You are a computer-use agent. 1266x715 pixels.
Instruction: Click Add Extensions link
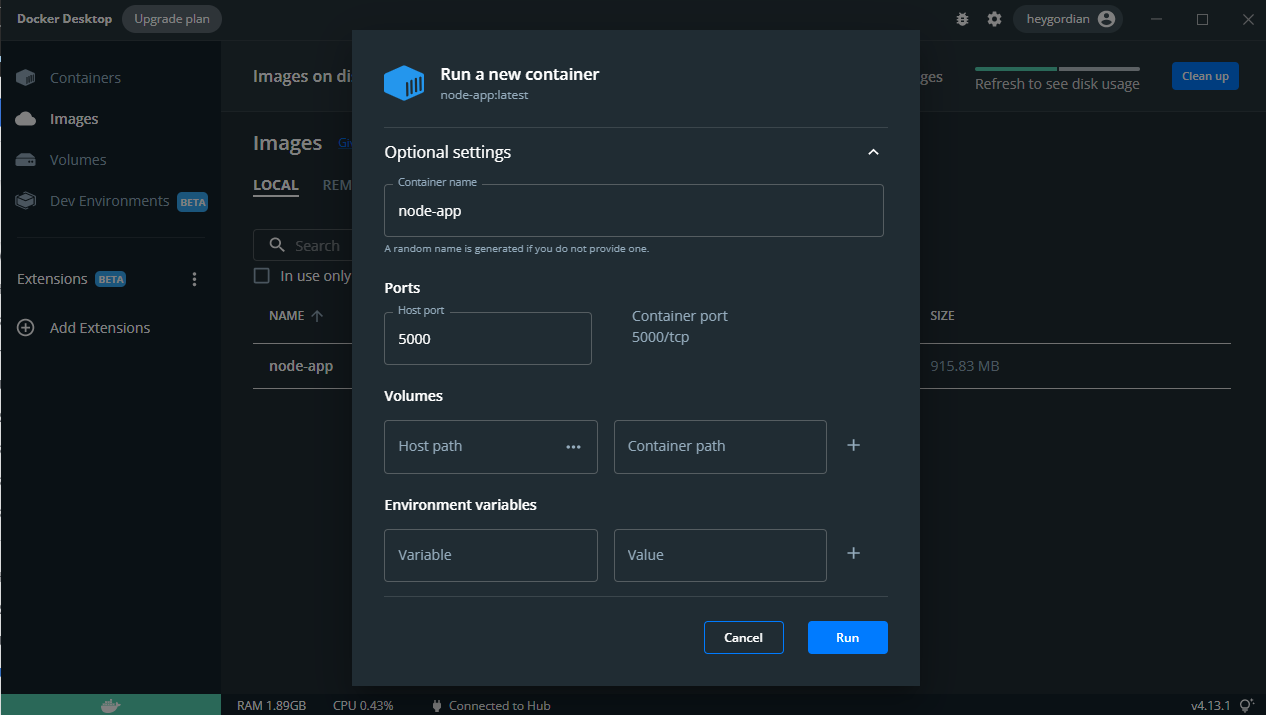100,328
